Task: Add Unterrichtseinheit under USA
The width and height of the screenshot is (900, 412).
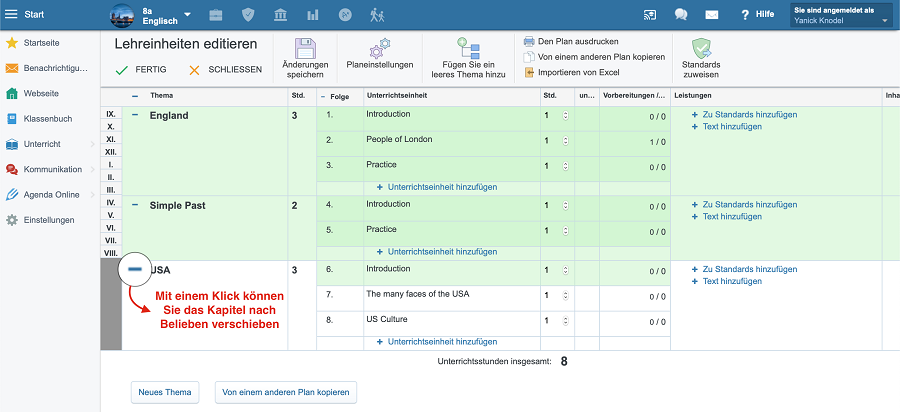Action: (437, 342)
